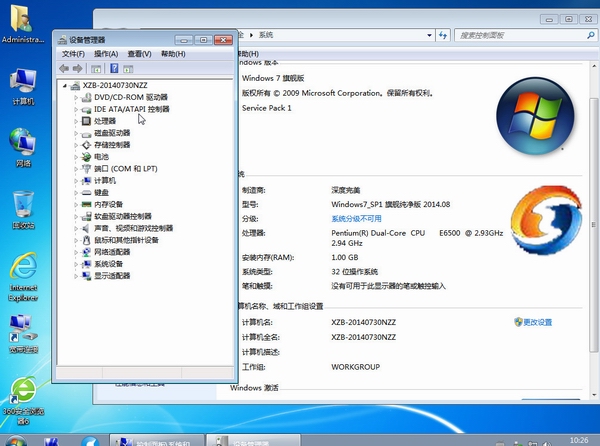Click the 'WORKGROUP' workgroup value

[x=355, y=367]
